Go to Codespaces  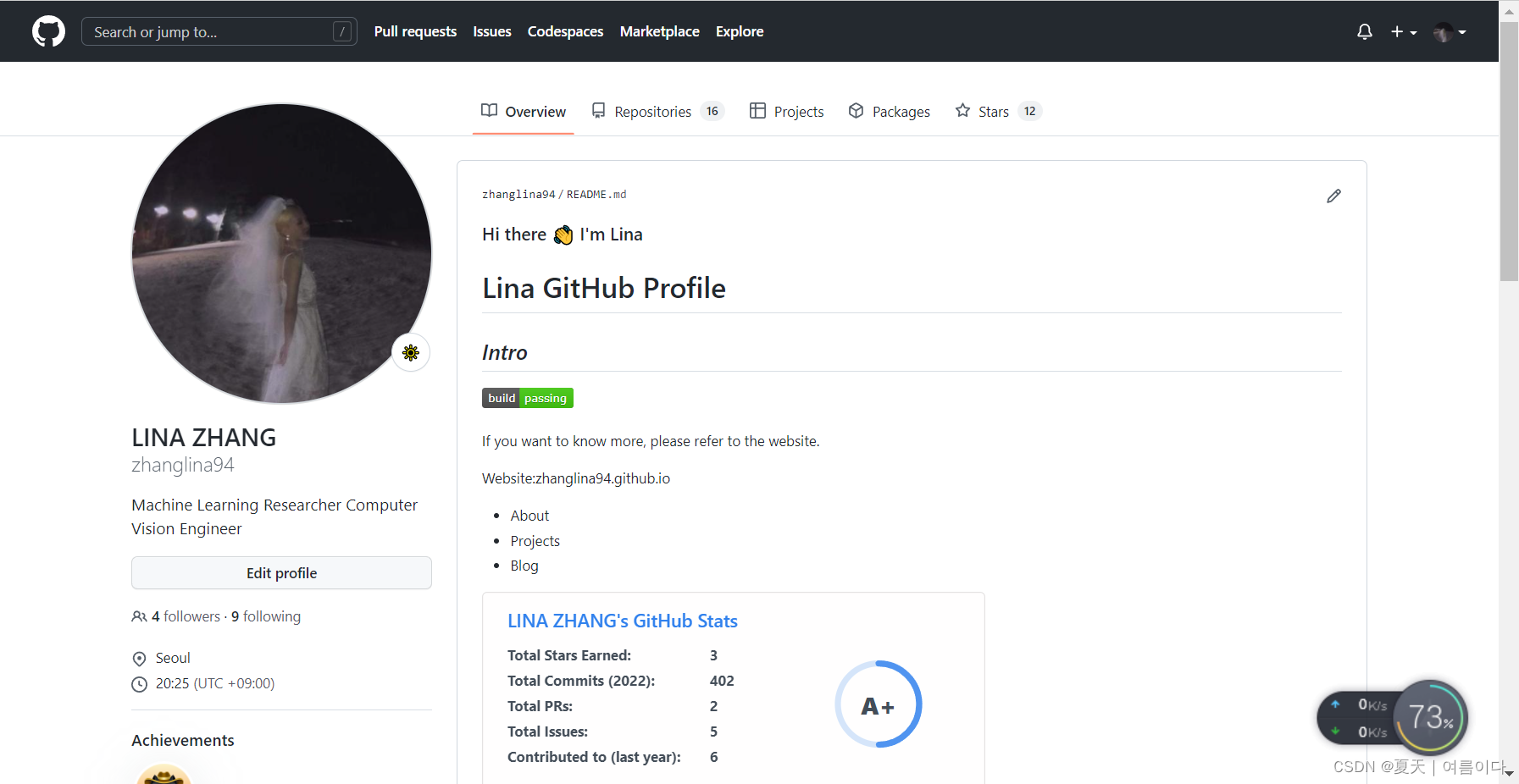[x=565, y=31]
